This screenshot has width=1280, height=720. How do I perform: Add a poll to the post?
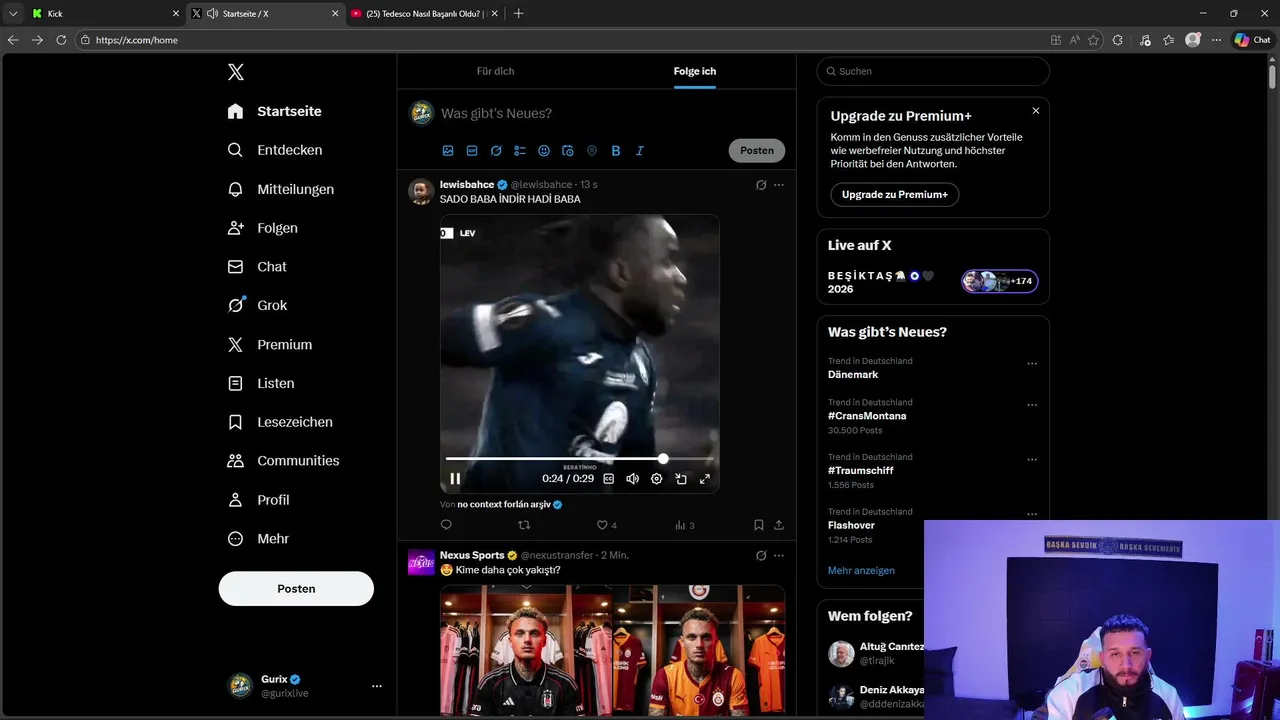point(520,151)
